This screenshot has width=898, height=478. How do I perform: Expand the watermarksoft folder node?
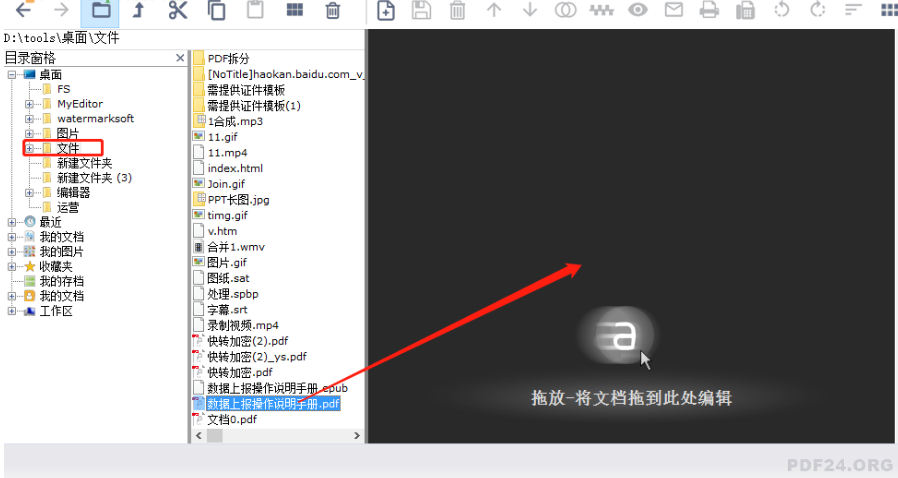pos(29,119)
